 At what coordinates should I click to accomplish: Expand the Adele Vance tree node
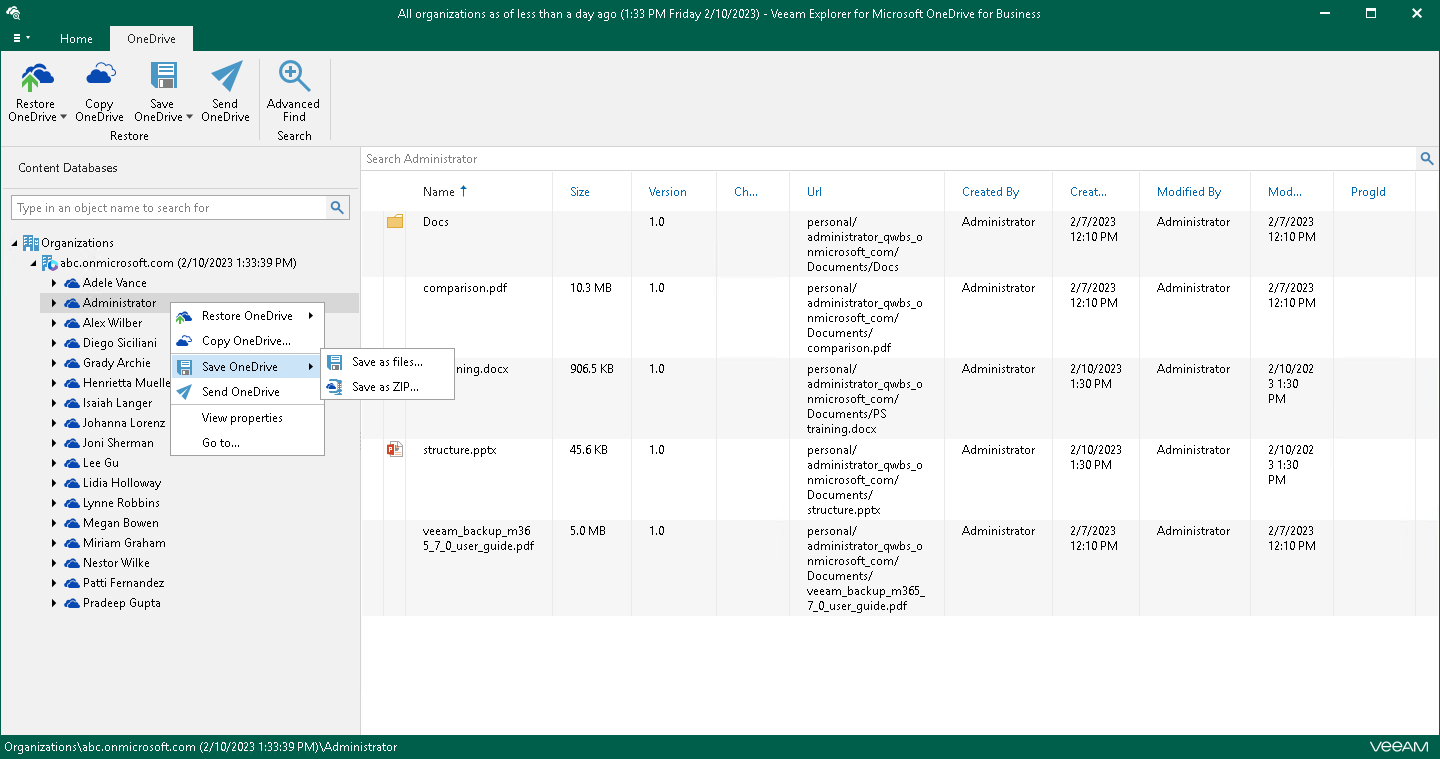click(x=54, y=283)
